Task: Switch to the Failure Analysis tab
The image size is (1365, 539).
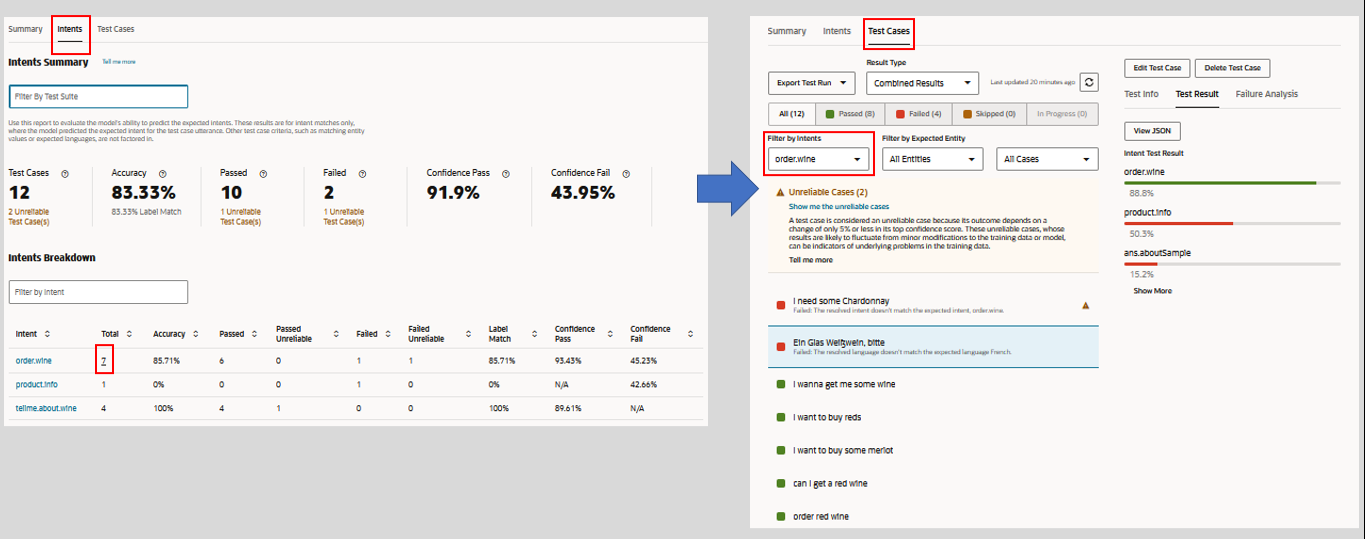Action: [x=1266, y=94]
